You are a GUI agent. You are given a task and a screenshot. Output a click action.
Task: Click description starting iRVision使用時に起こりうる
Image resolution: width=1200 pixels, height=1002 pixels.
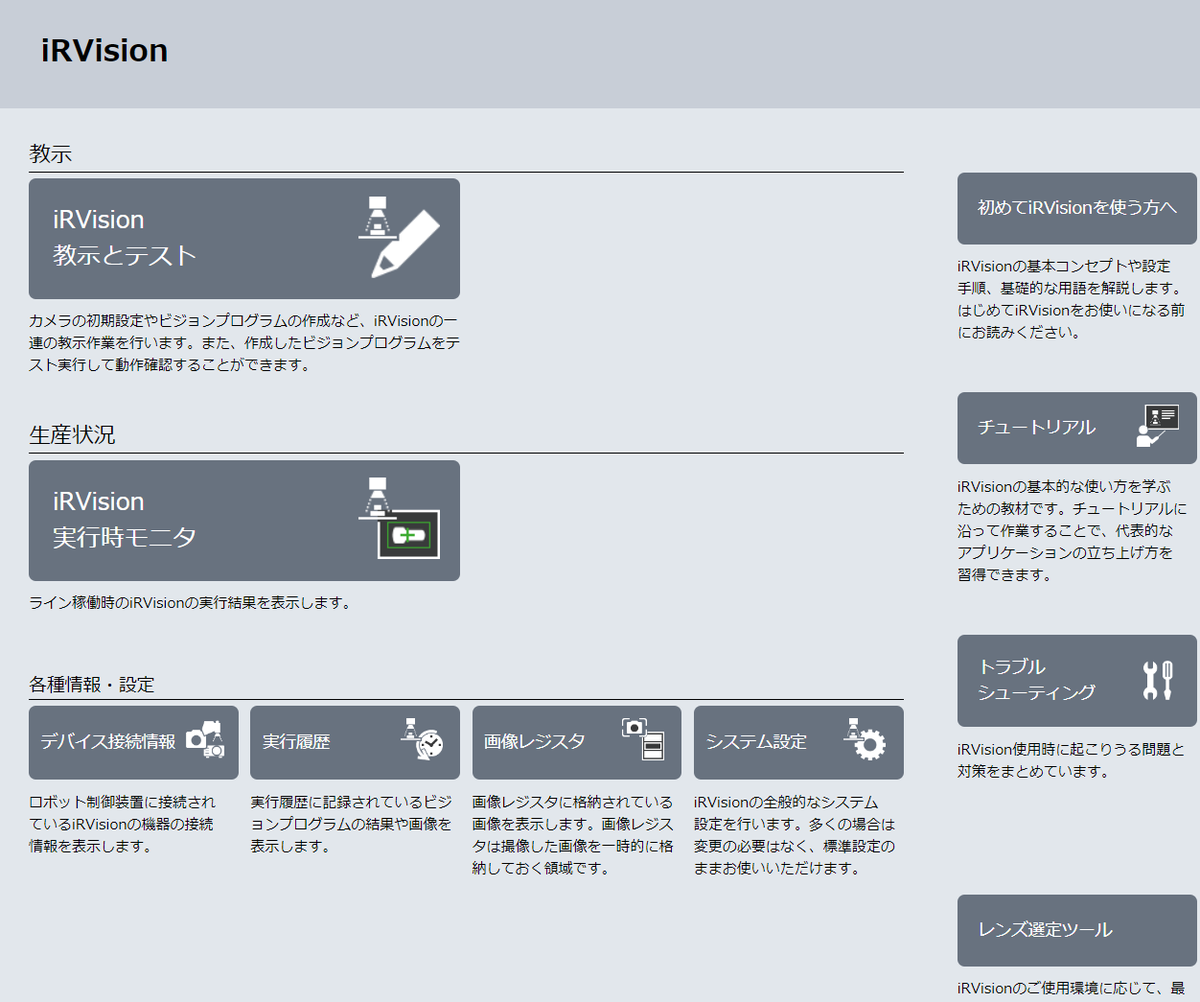pos(1071,760)
